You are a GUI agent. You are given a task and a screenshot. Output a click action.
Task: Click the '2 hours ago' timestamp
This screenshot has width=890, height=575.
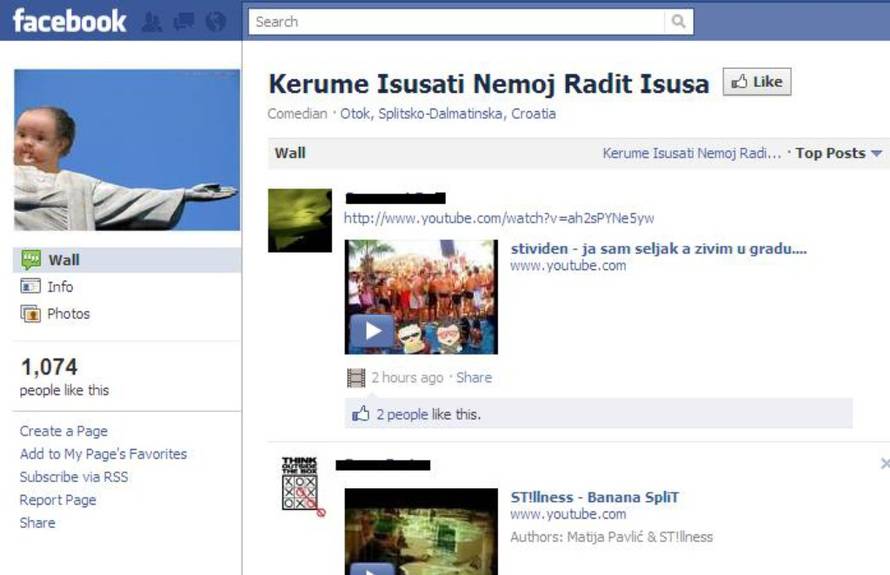[407, 377]
